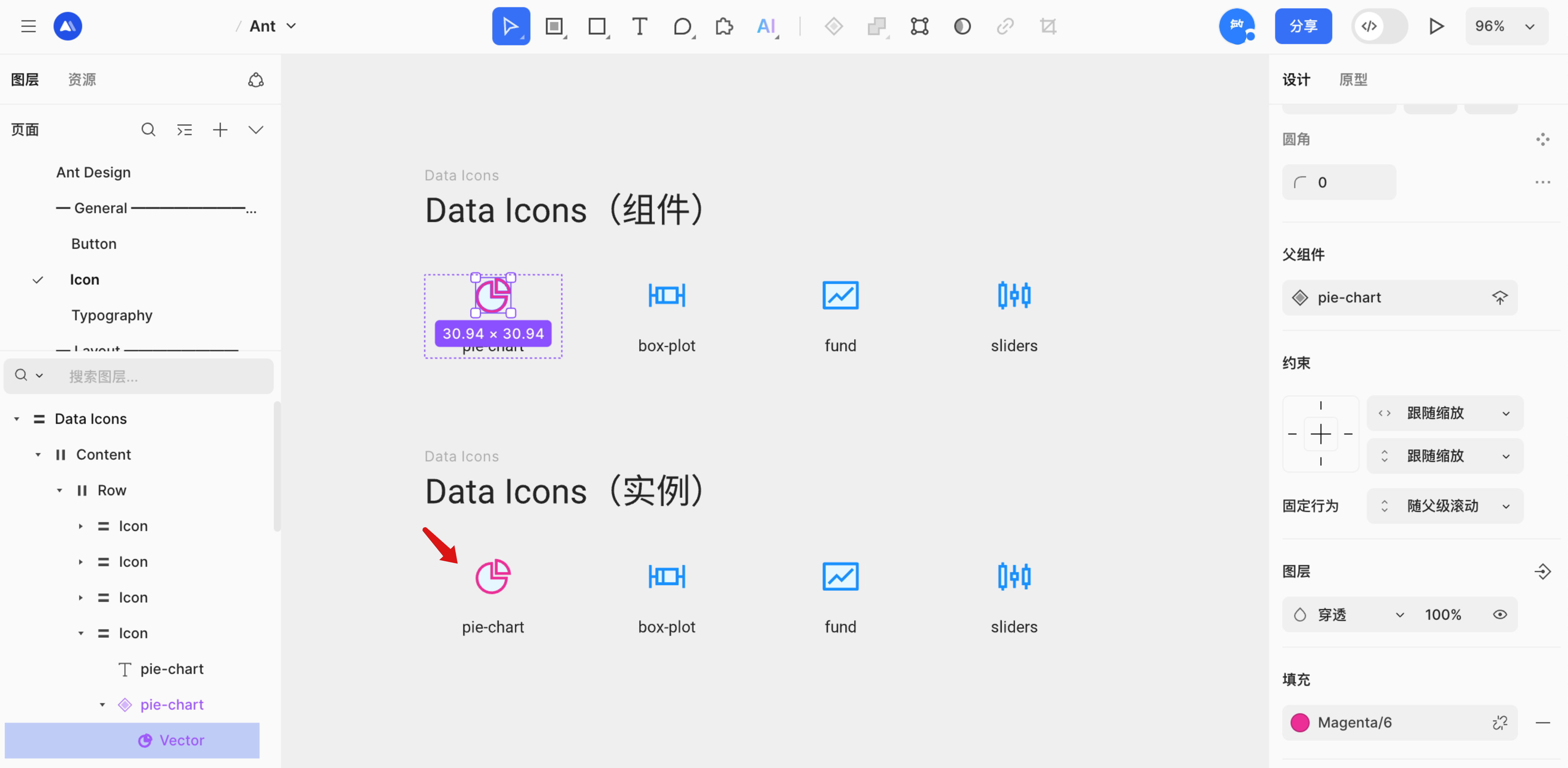Select the Move pointer tool
This screenshot has height=768, width=1568.
click(x=511, y=26)
